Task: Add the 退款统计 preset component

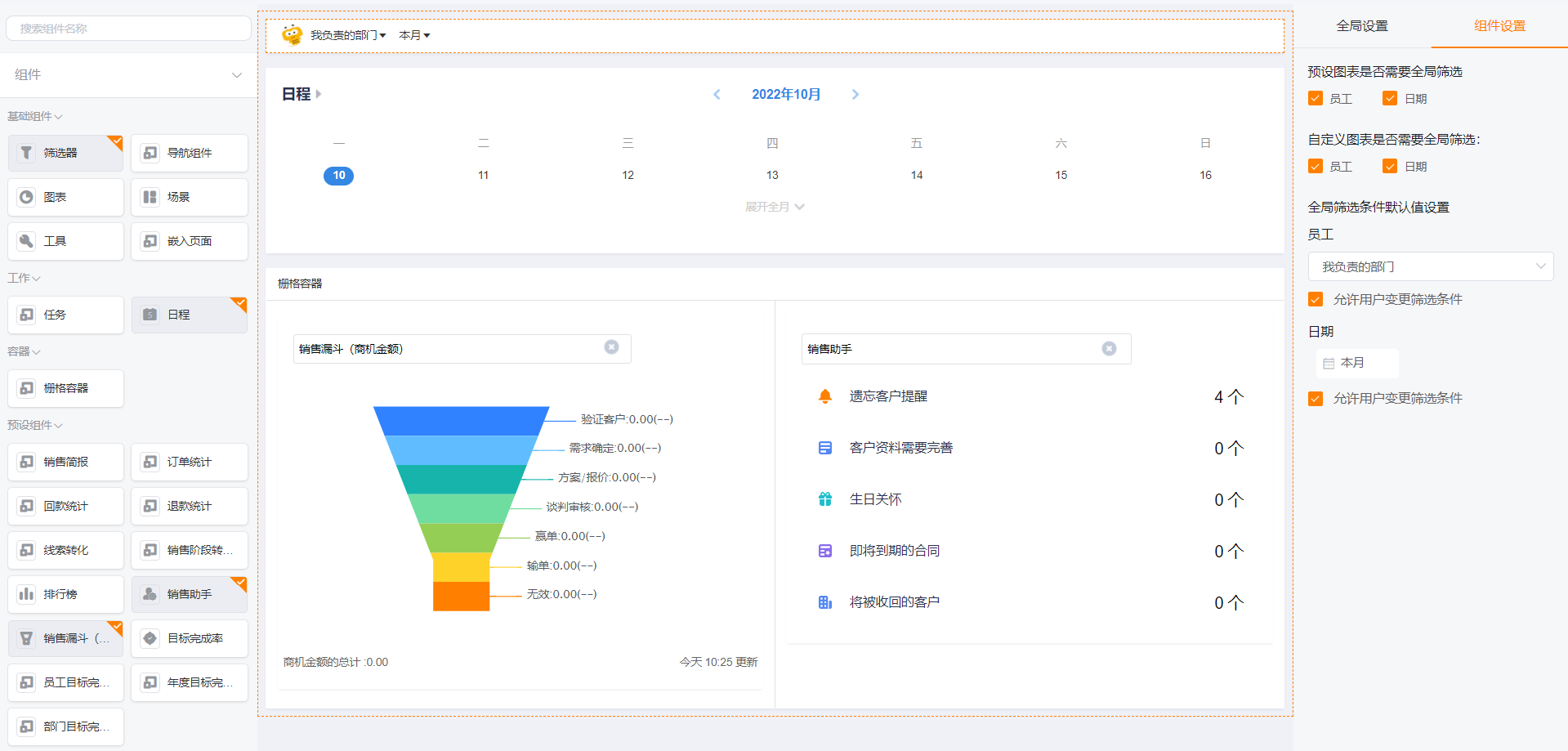Action: coord(190,506)
